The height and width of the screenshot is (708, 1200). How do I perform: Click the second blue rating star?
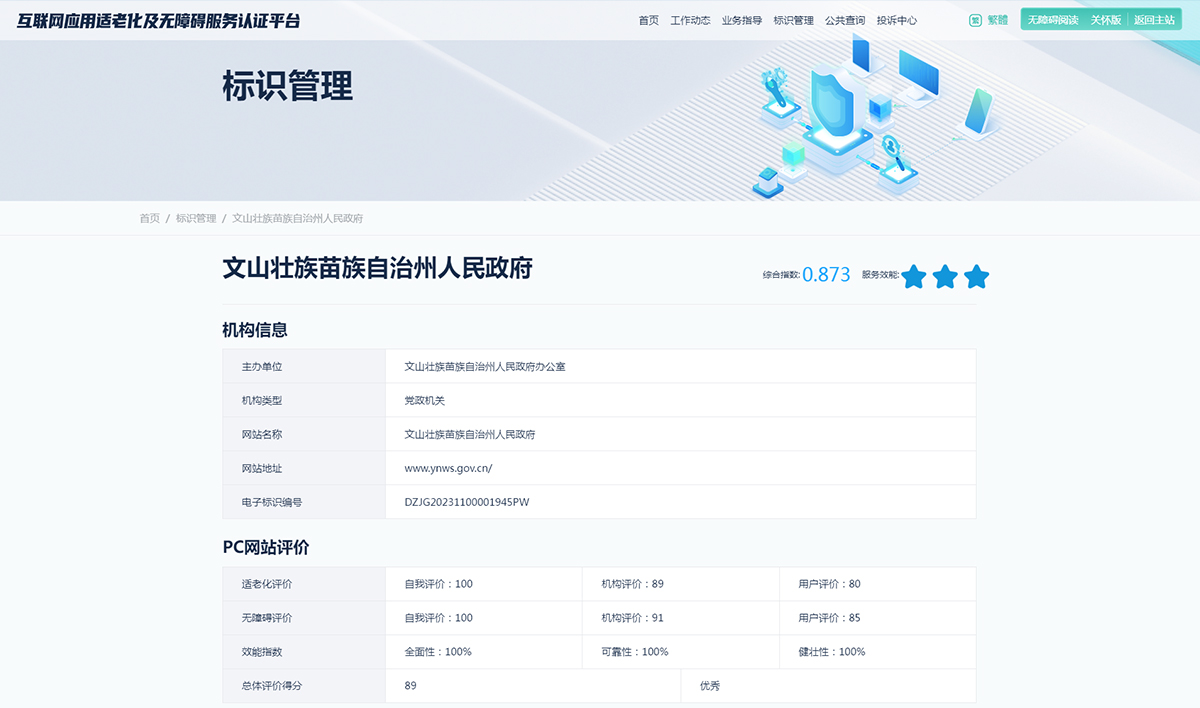coord(945,277)
